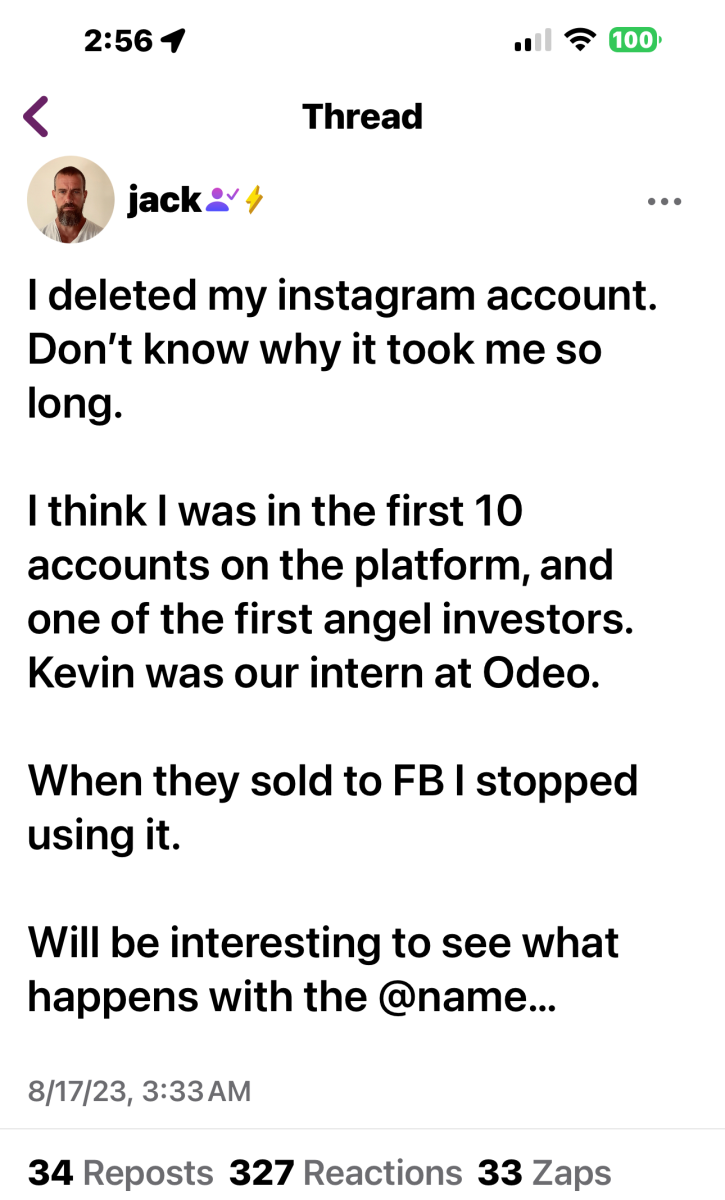Viewport: 725px width, 1200px height.
Task: Go back using the purple chevron
Action: pos(35,117)
